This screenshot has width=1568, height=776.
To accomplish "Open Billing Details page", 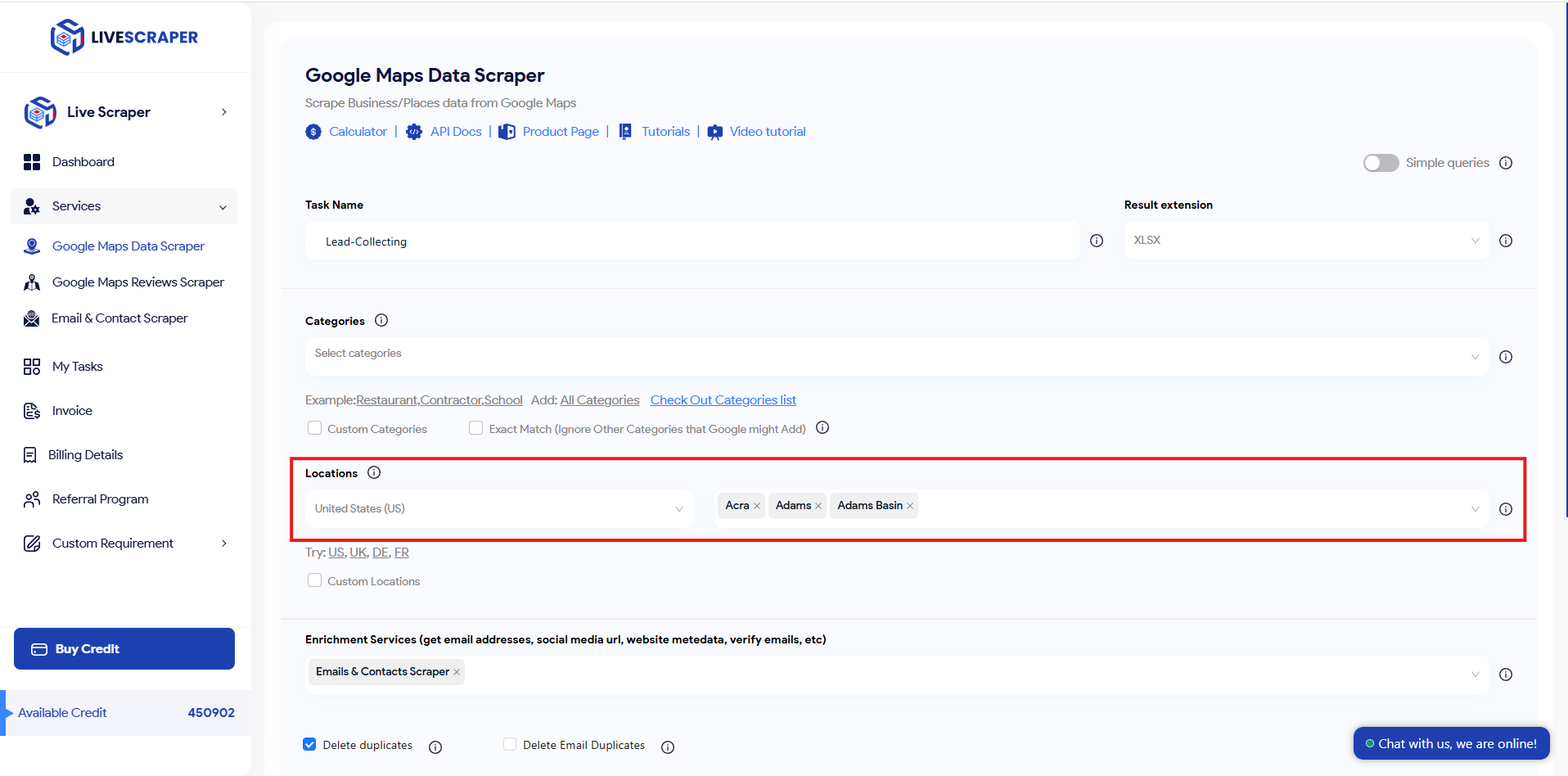I will [x=86, y=455].
